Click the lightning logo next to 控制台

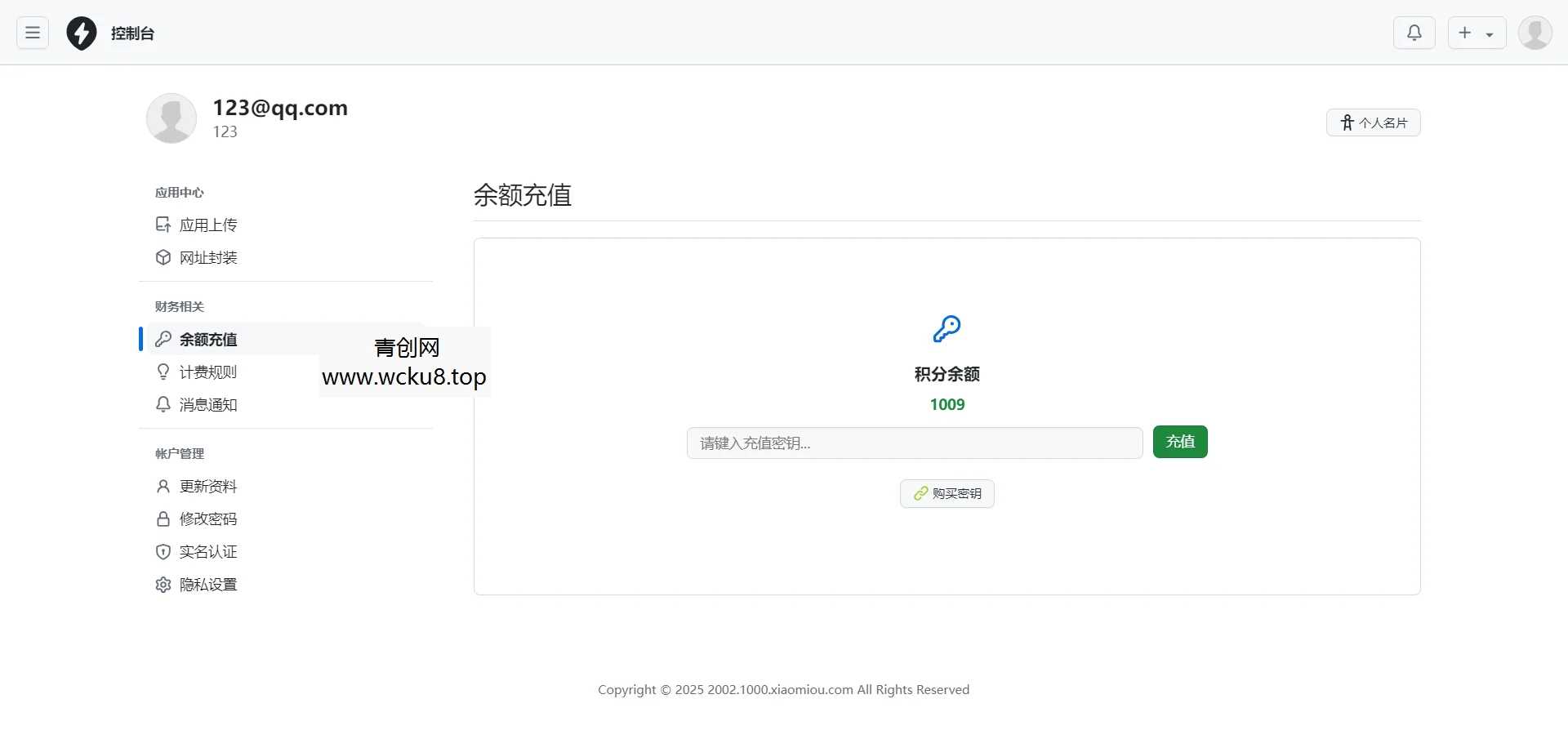[x=81, y=33]
